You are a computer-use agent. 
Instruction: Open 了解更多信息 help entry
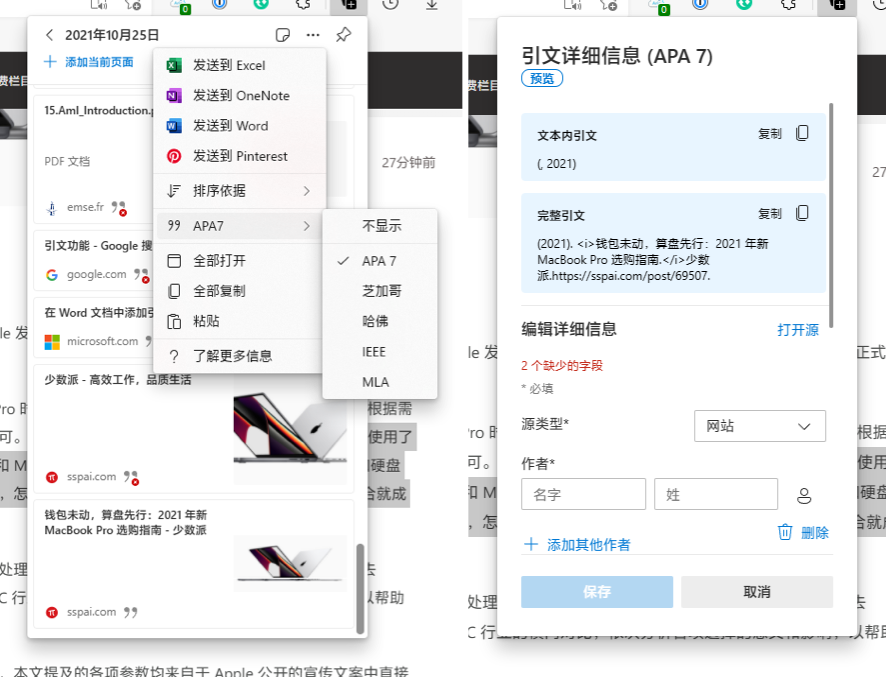coord(240,356)
